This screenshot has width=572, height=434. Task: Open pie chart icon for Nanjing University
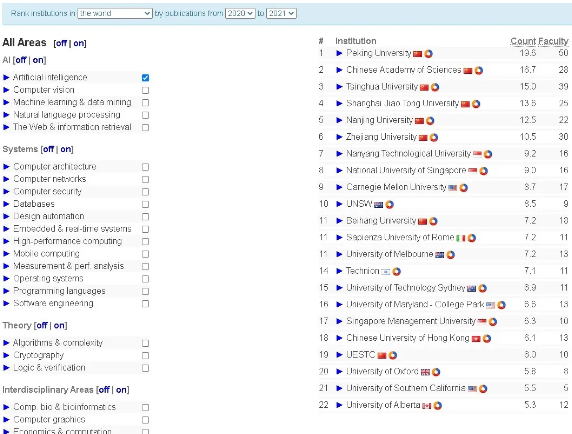(430, 121)
